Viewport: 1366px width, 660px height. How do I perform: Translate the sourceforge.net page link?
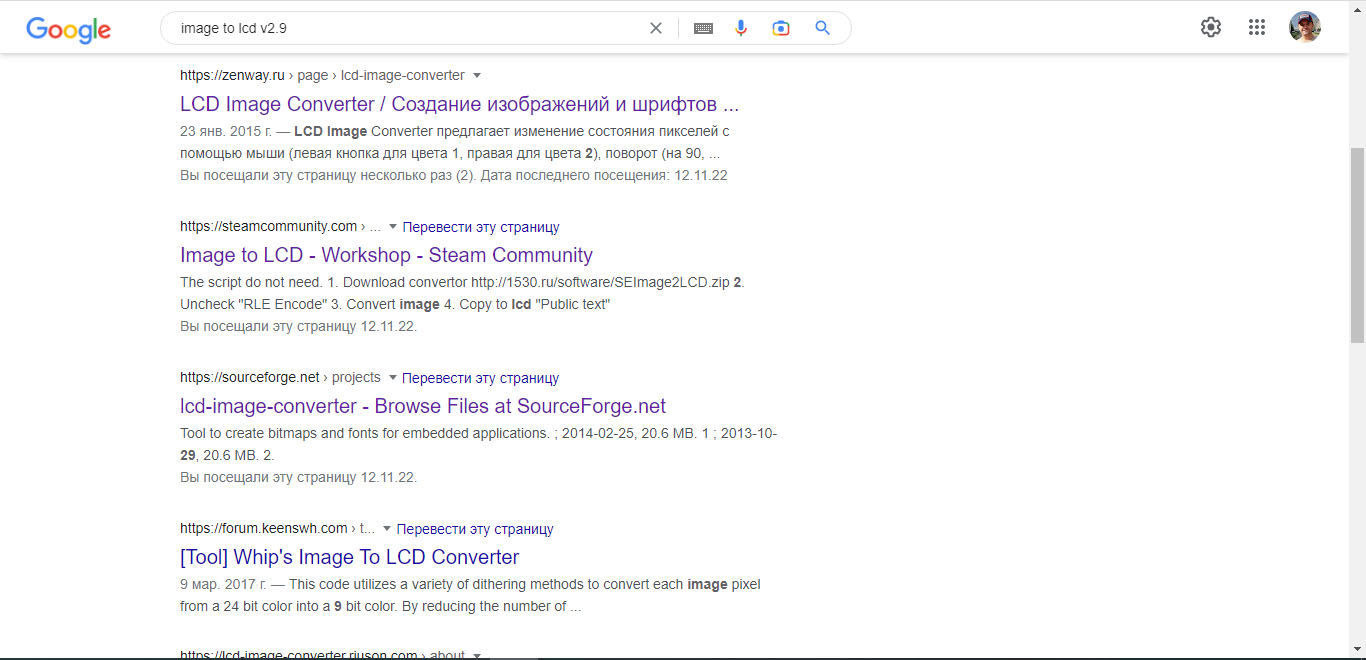tap(481, 378)
